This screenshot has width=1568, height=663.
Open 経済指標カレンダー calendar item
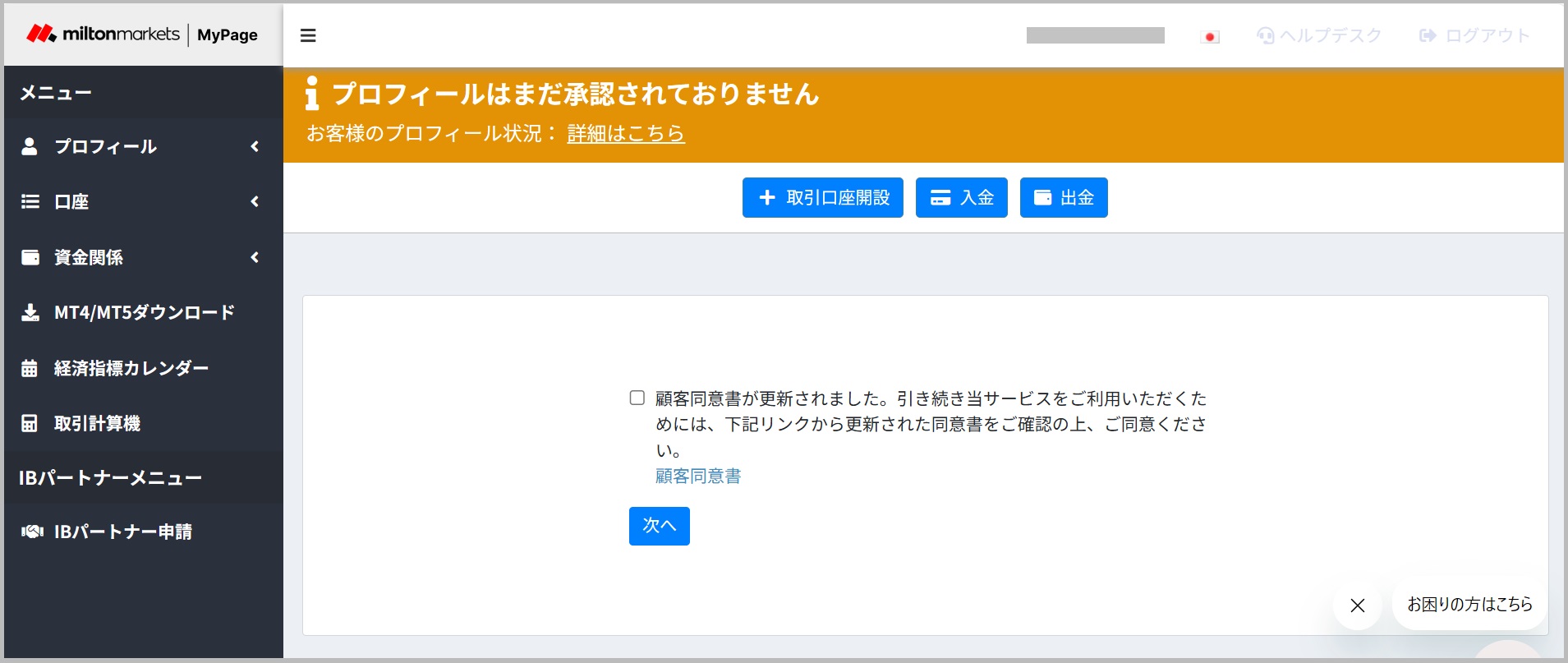pos(131,368)
